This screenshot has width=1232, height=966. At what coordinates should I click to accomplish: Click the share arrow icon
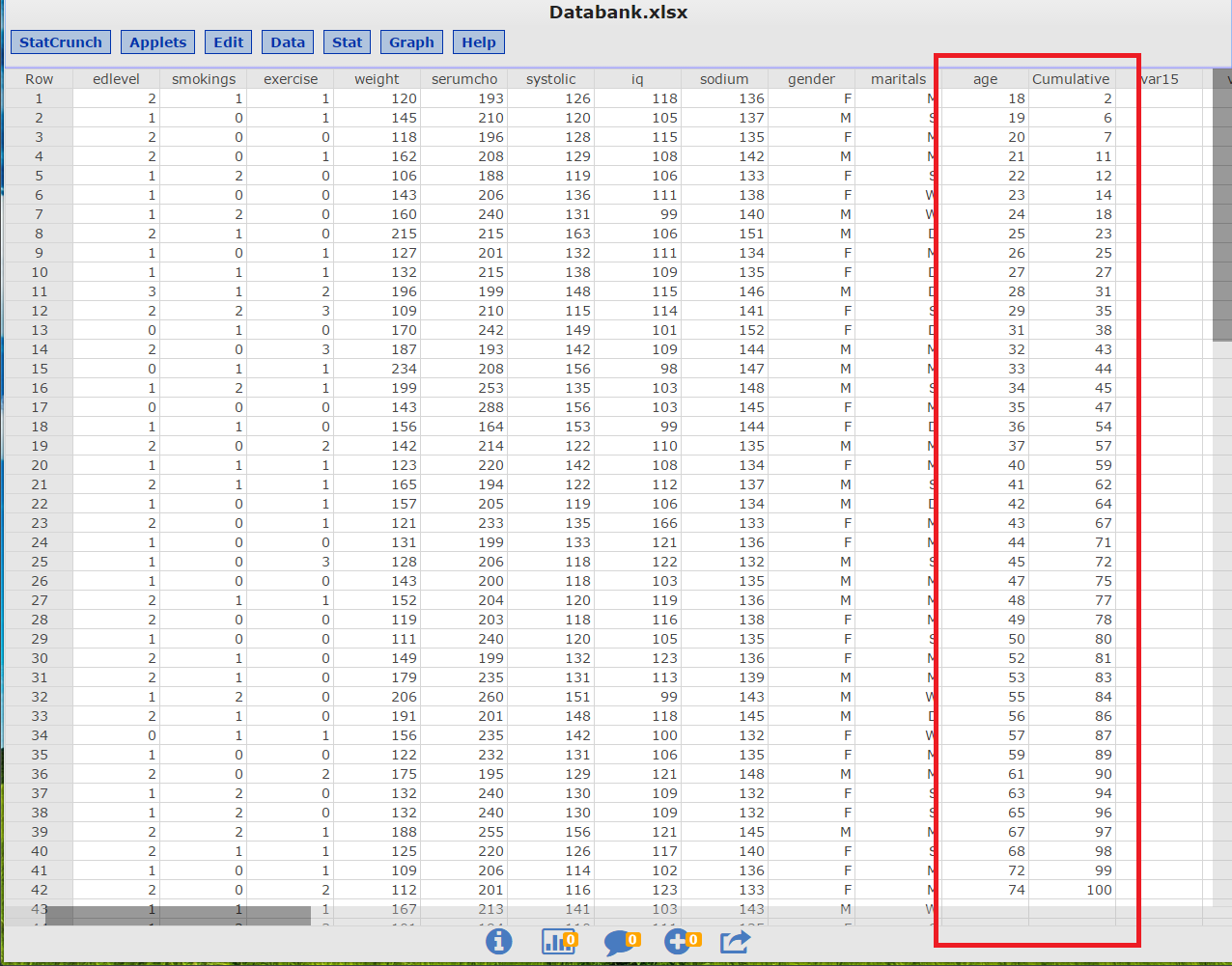click(735, 941)
